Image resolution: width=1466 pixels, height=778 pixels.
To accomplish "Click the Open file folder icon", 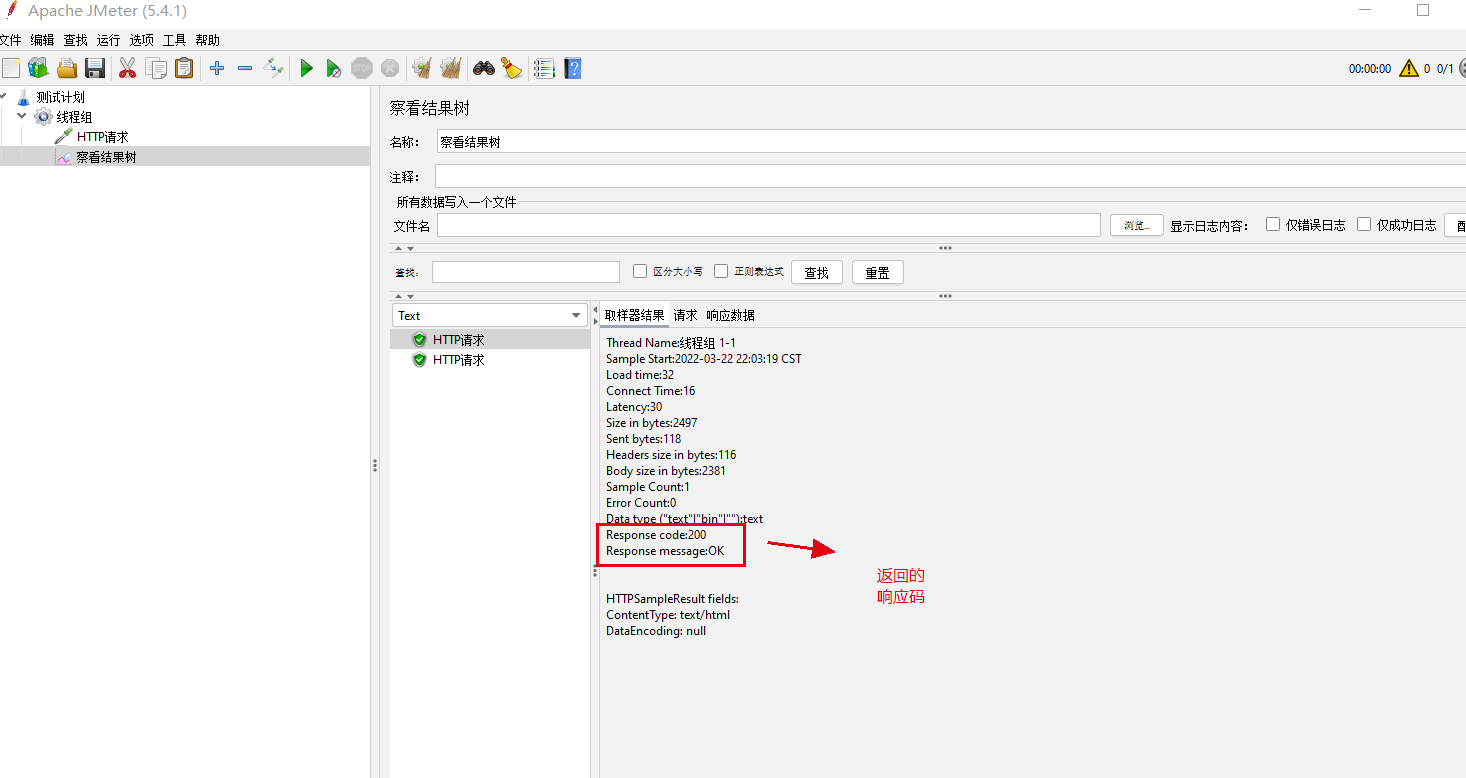I will pos(67,68).
